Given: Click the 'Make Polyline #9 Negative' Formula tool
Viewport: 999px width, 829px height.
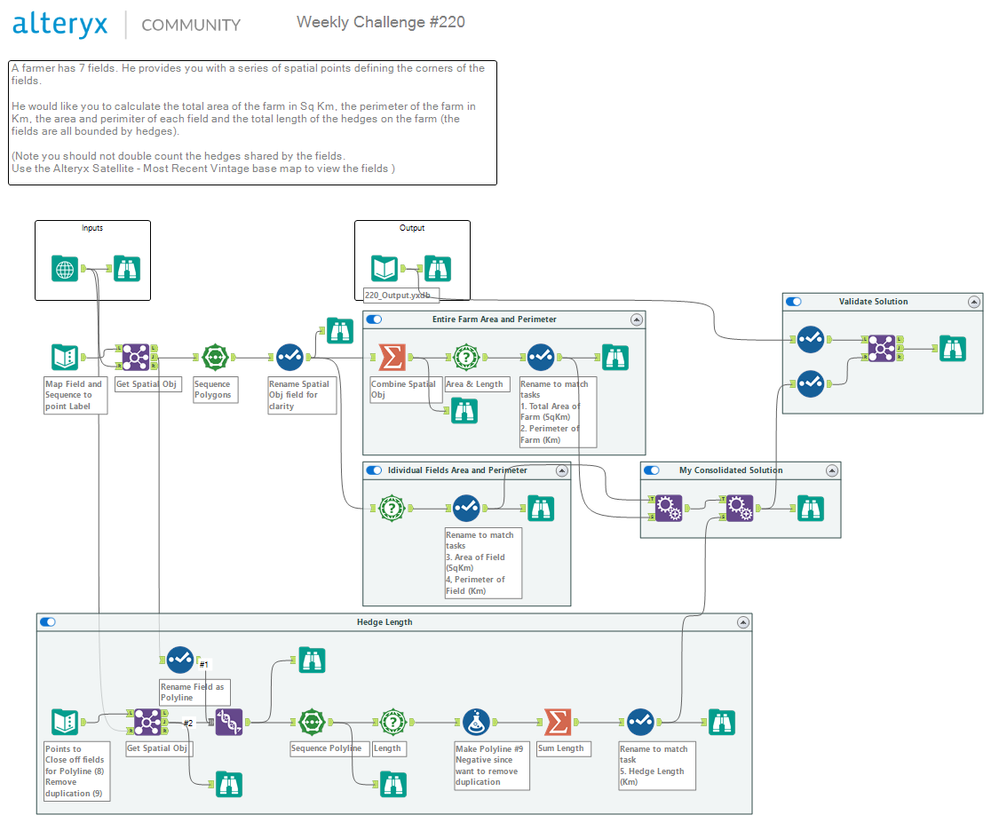Looking at the screenshot, I should pos(476,722).
